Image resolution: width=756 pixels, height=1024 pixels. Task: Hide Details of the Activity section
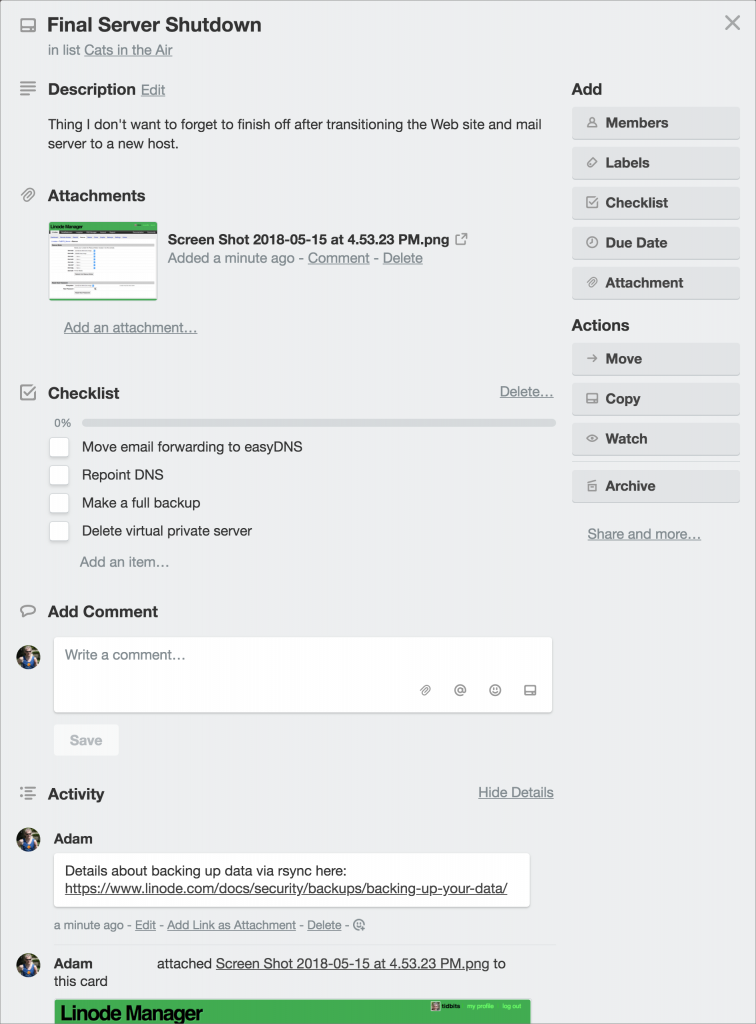point(516,792)
